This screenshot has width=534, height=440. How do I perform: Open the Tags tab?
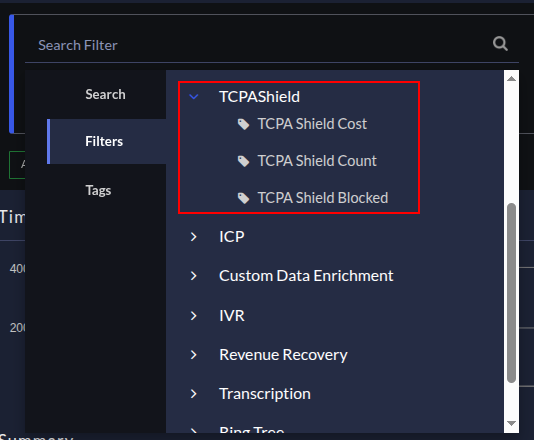point(98,190)
